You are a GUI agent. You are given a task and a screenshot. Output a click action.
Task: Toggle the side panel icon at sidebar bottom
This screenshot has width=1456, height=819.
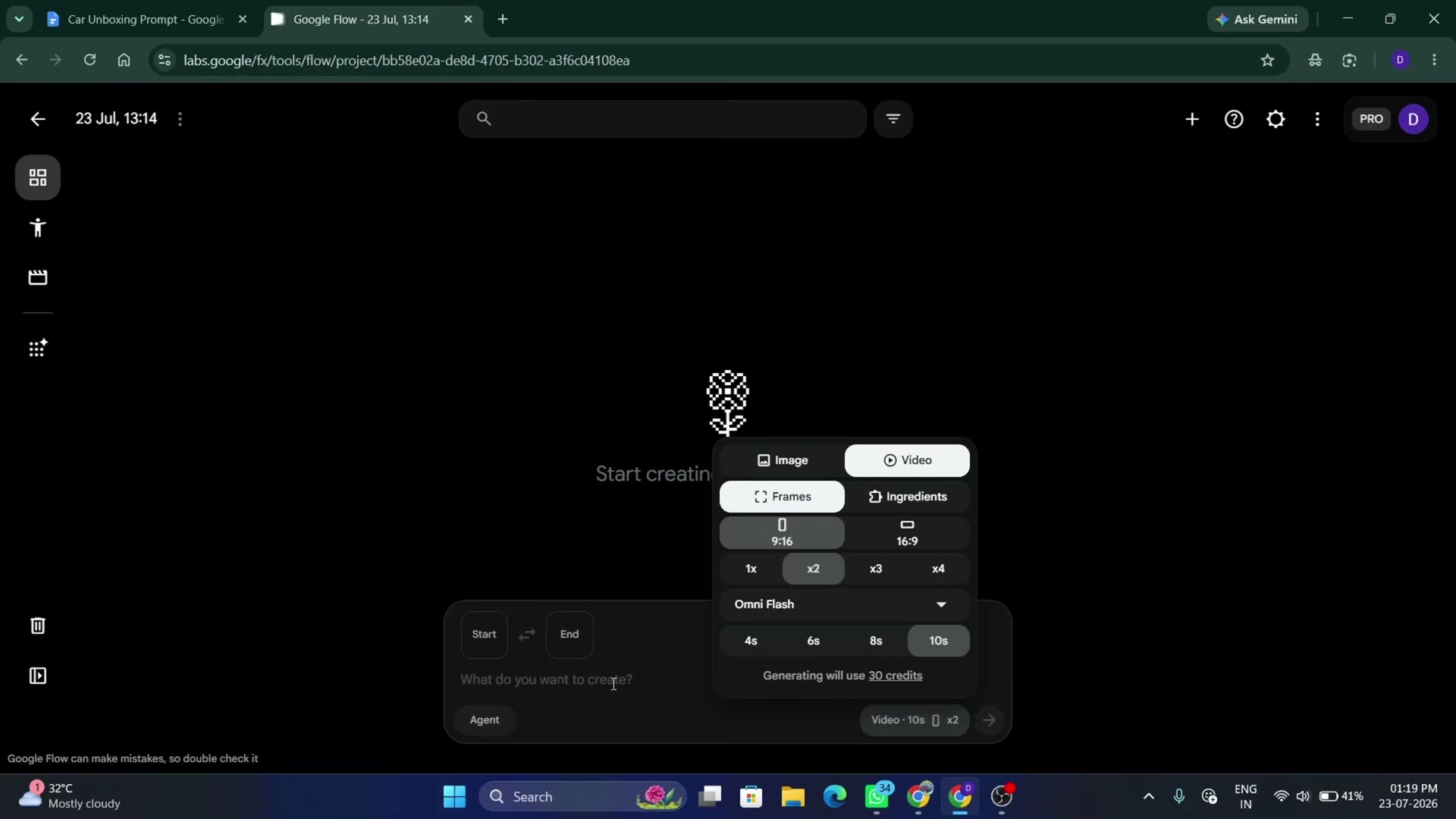[38, 676]
